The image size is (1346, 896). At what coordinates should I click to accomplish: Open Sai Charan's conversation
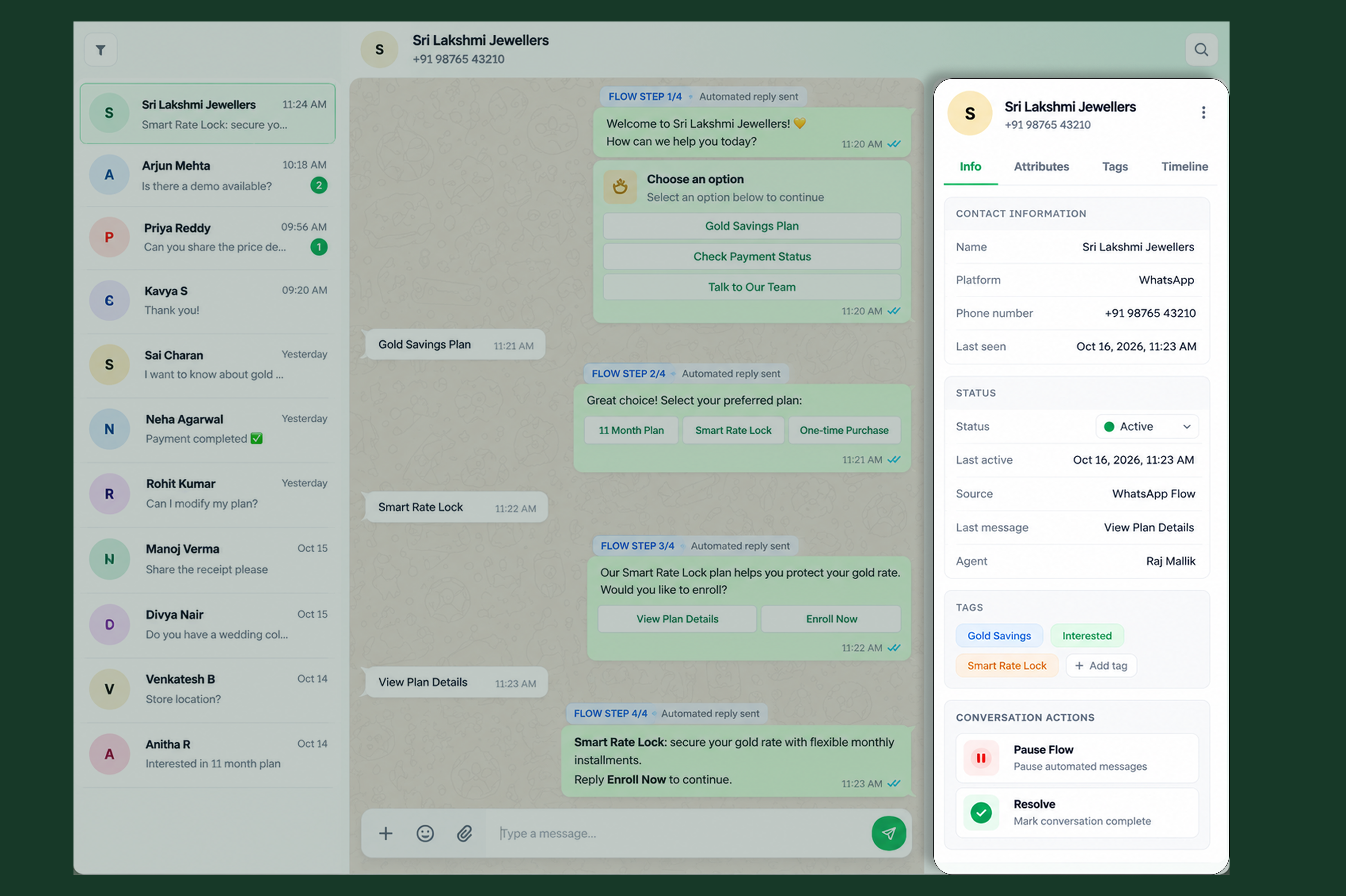[208, 364]
